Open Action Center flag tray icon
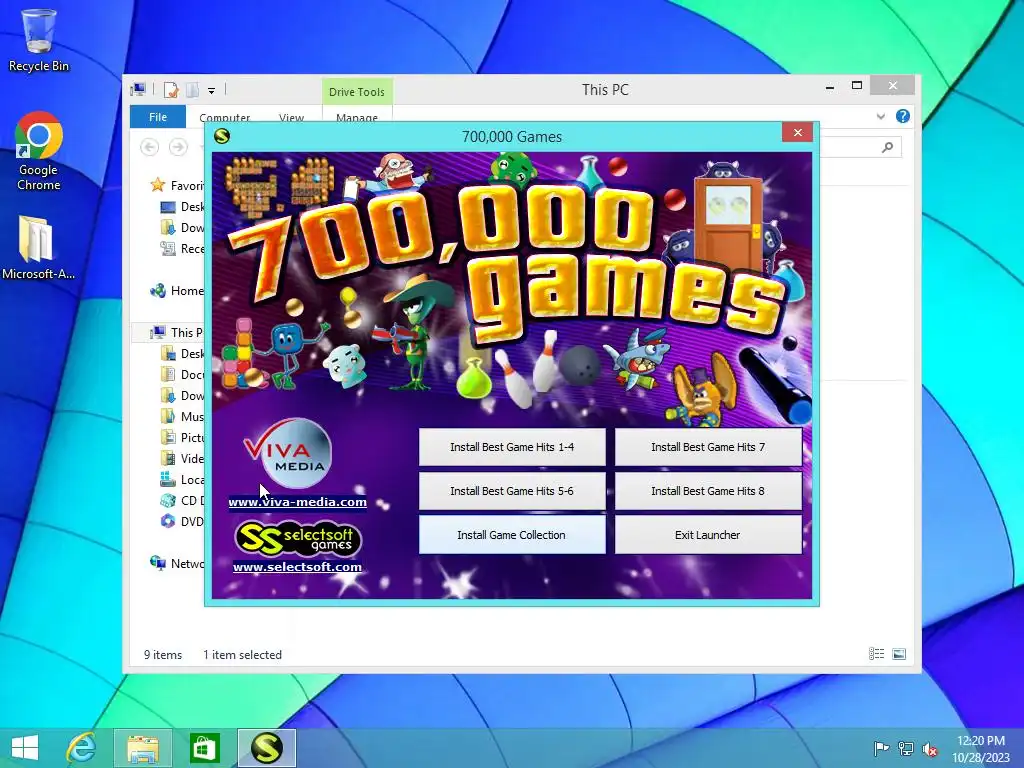The width and height of the screenshot is (1024, 768). (881, 748)
